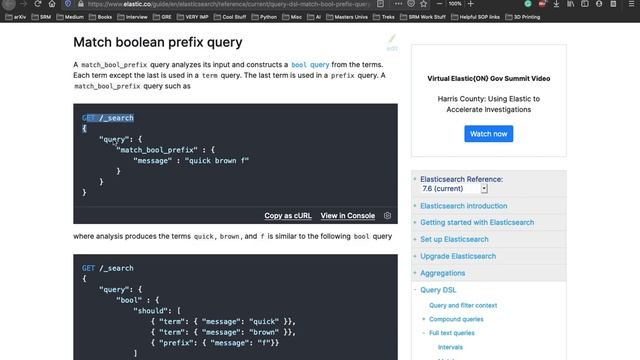The height and width of the screenshot is (360, 640).
Task: Open the Interview bookmarks folder
Action: 132,17
